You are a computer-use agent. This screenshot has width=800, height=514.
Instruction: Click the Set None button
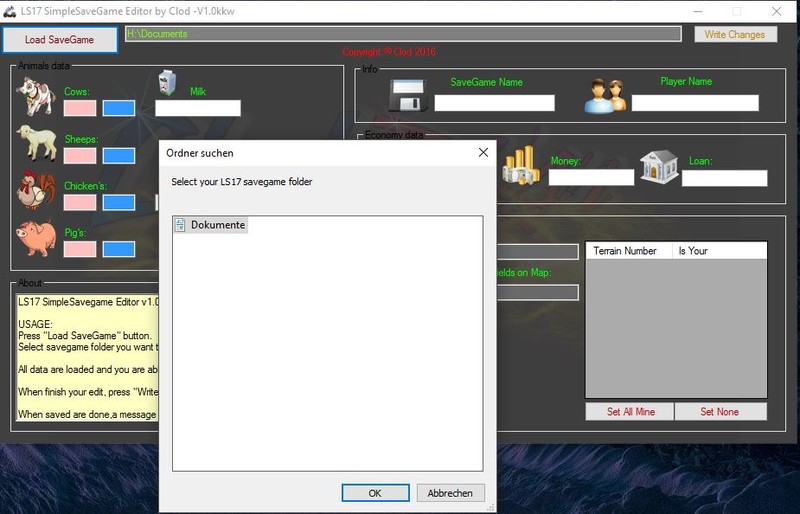[720, 412]
